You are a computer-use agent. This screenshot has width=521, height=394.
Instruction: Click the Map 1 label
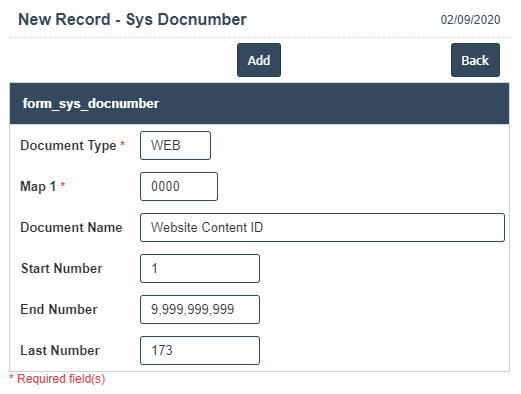pos(38,186)
